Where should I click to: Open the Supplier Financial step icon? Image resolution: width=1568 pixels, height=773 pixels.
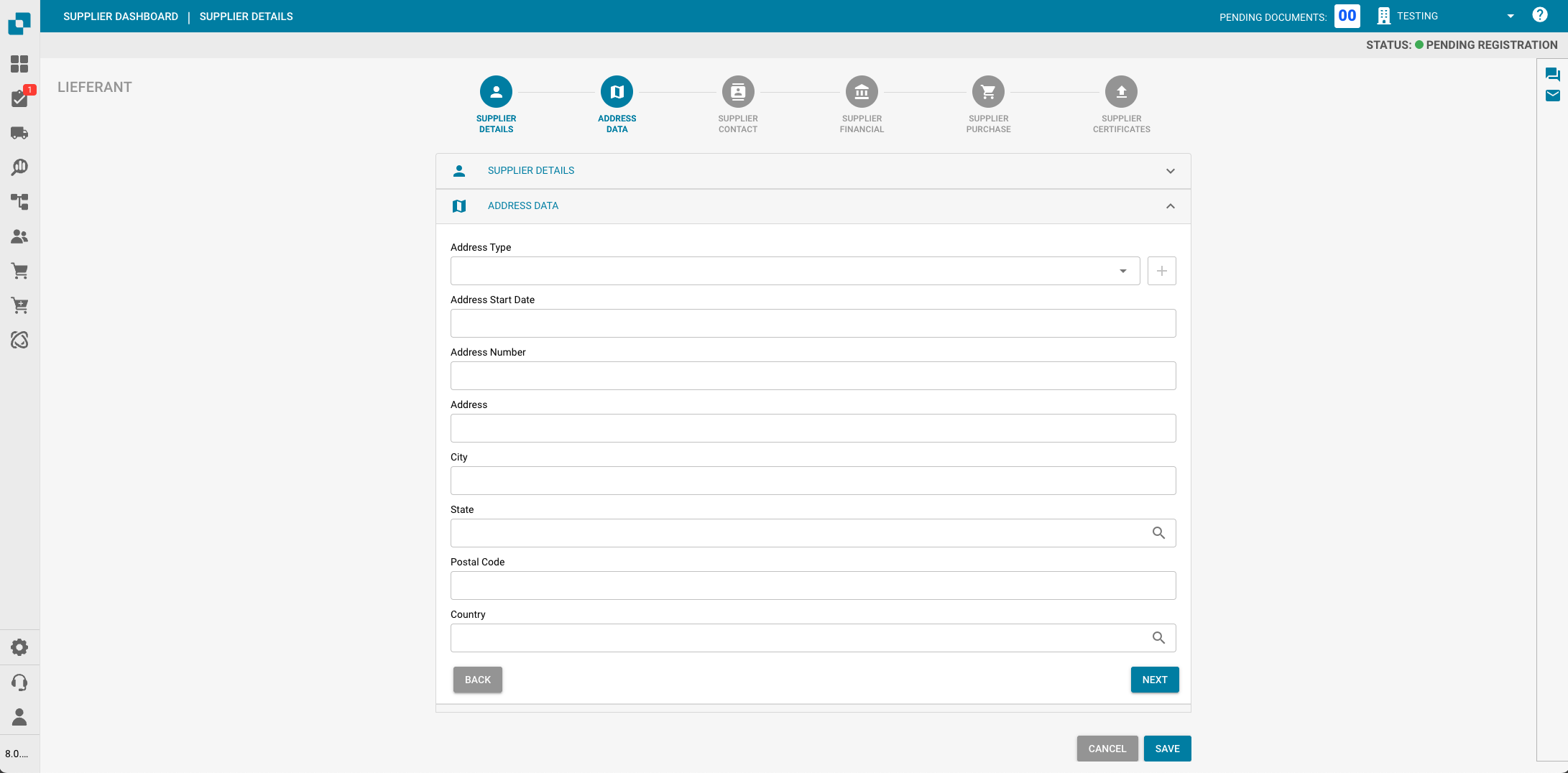[x=862, y=92]
